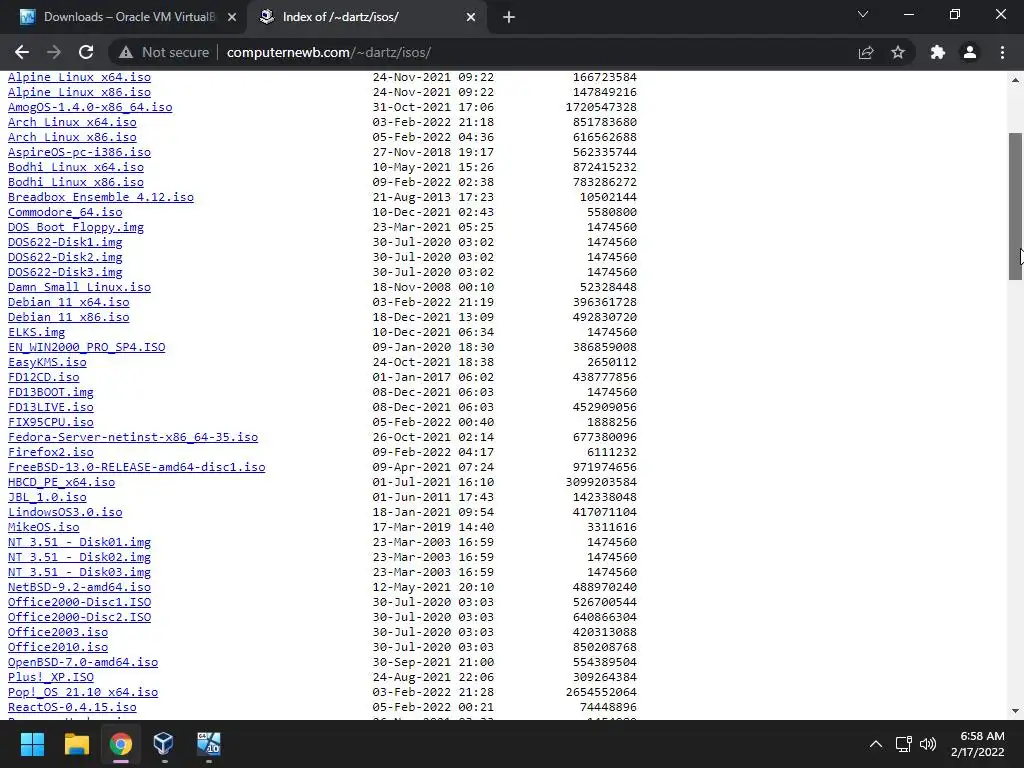Open the tab search chevron
The width and height of the screenshot is (1024, 768).
(x=863, y=14)
